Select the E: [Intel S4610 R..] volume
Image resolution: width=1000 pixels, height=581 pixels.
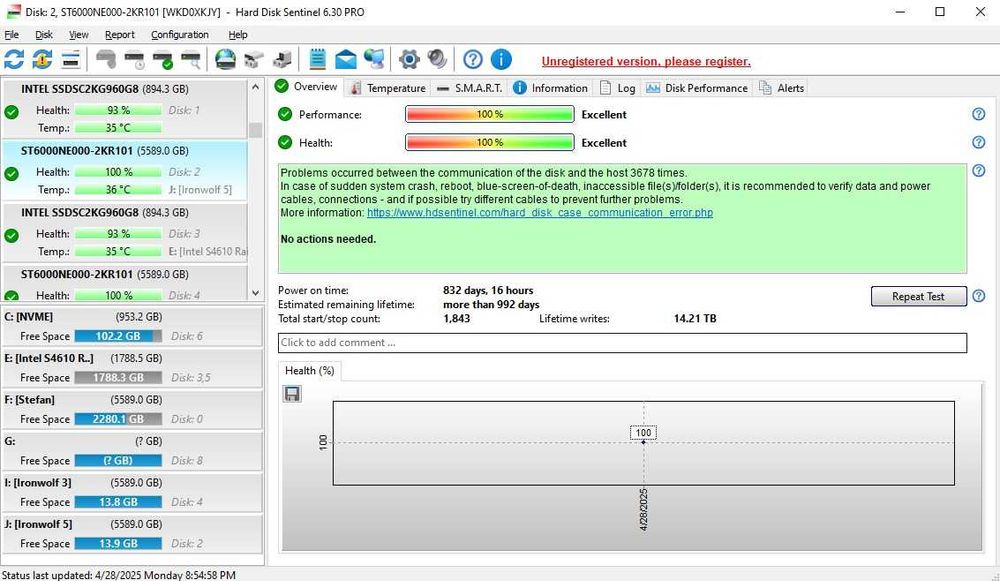tap(133, 367)
